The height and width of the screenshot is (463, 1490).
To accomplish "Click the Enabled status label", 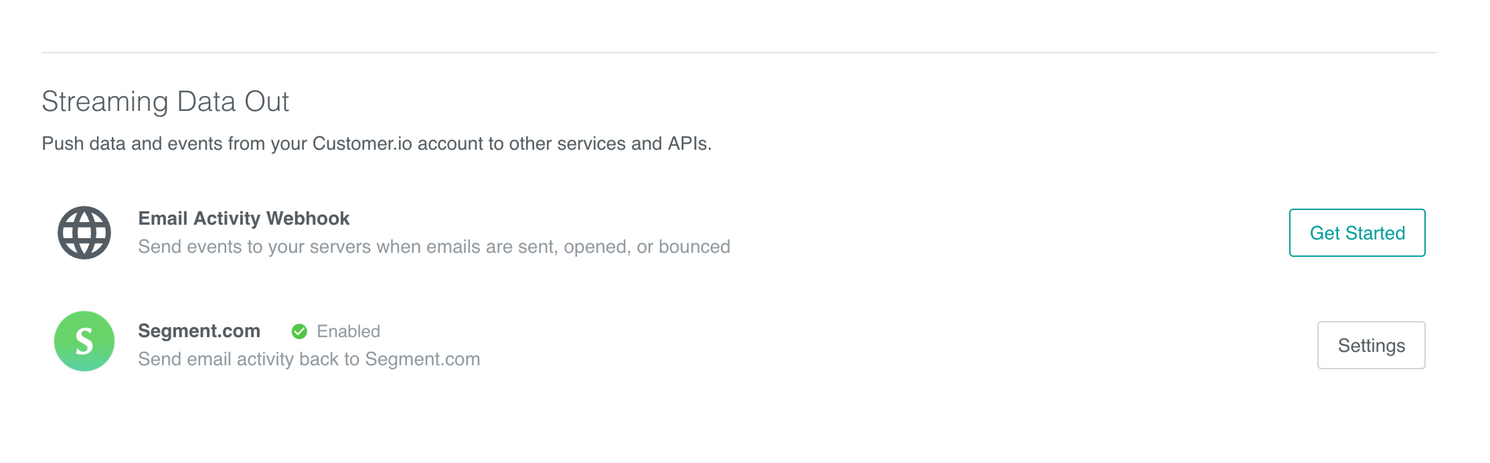I will point(348,331).
